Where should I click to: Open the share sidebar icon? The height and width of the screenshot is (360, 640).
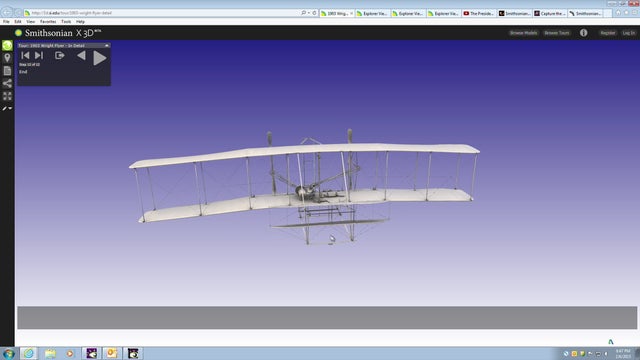point(7,83)
